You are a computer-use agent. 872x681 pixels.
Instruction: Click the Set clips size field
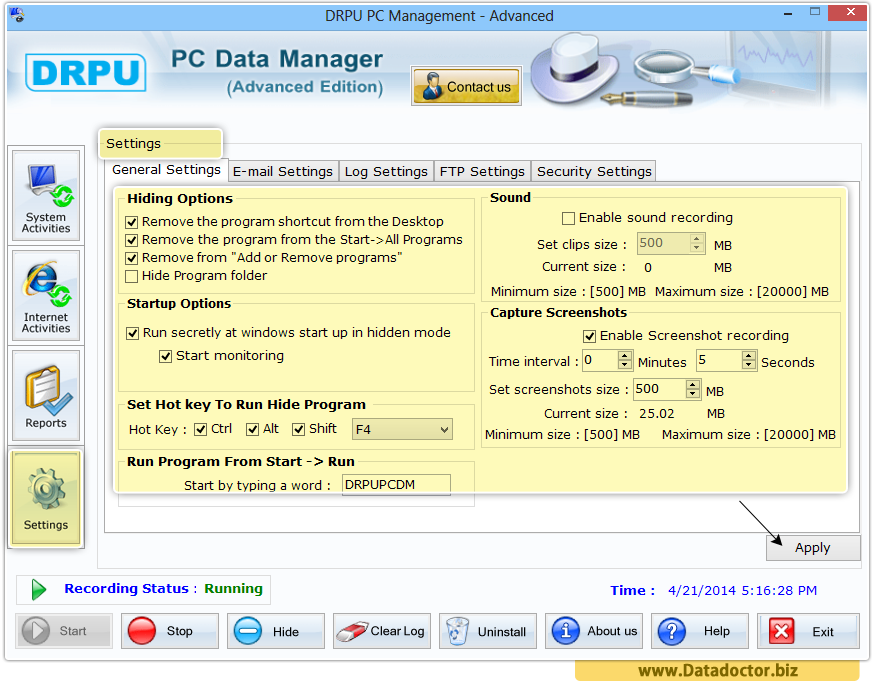(x=664, y=243)
